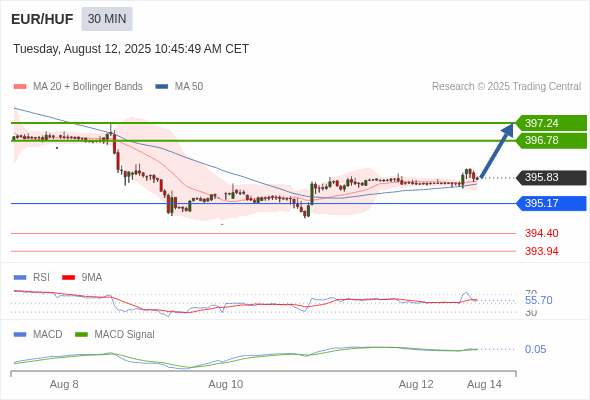Click the EUR/HUF pair title

coord(42,19)
